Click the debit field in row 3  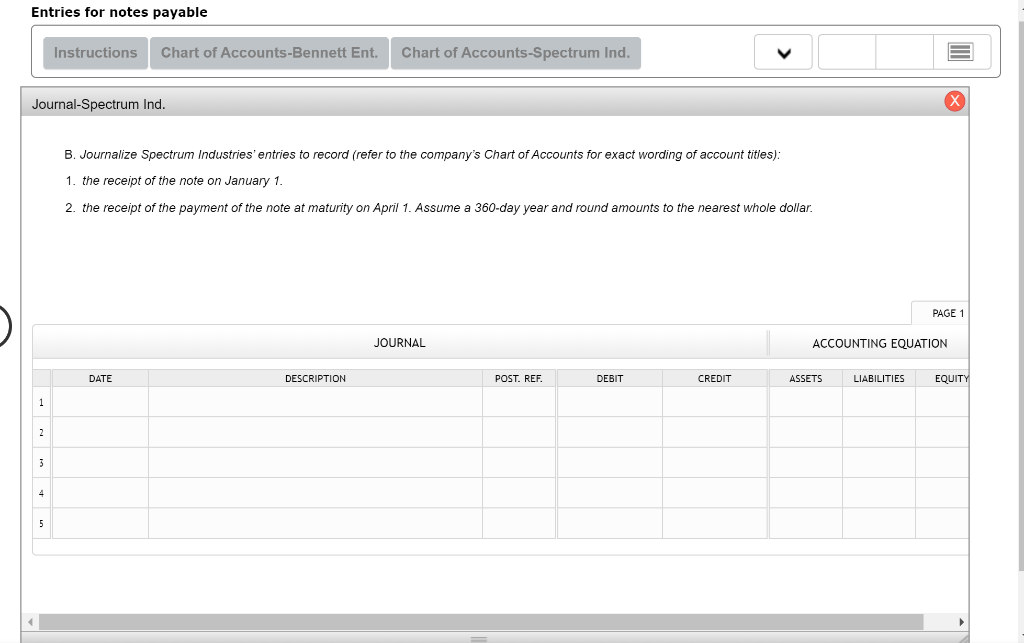point(610,463)
